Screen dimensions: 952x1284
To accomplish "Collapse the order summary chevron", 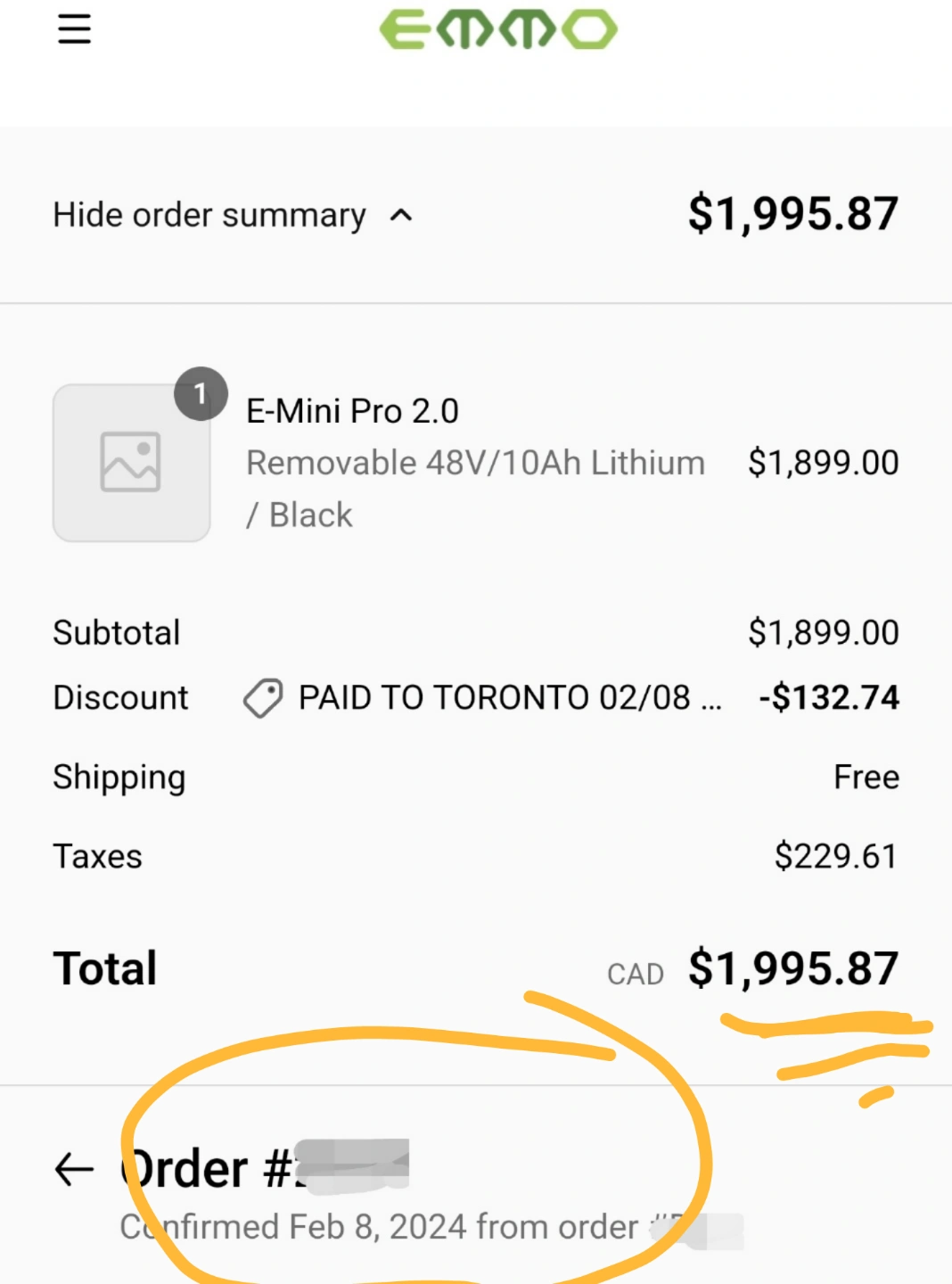I will pyautogui.click(x=402, y=215).
